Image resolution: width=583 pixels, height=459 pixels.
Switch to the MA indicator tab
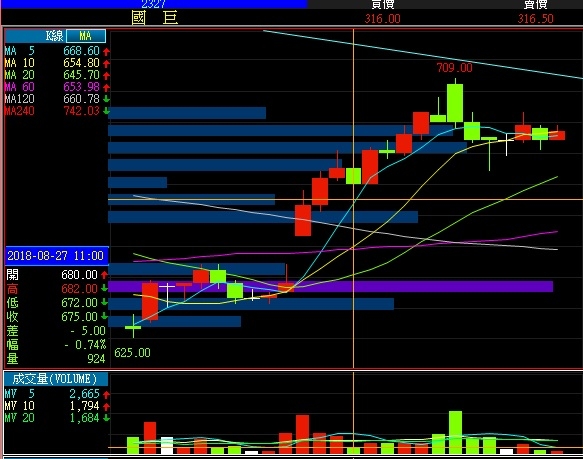click(86, 36)
